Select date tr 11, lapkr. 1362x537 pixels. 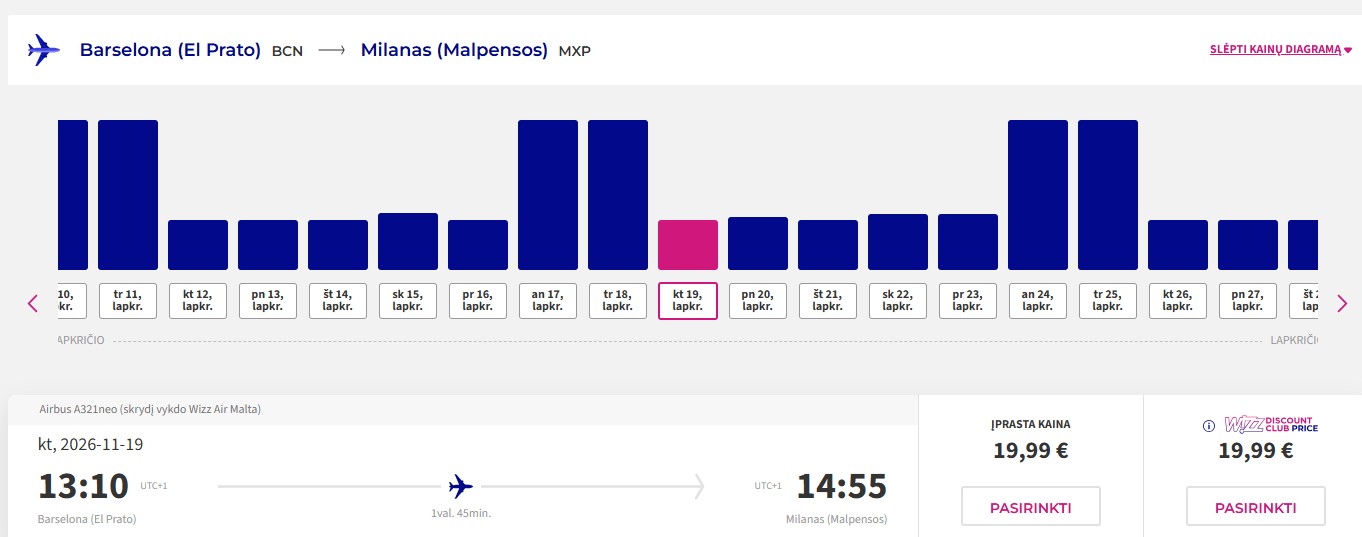128,301
